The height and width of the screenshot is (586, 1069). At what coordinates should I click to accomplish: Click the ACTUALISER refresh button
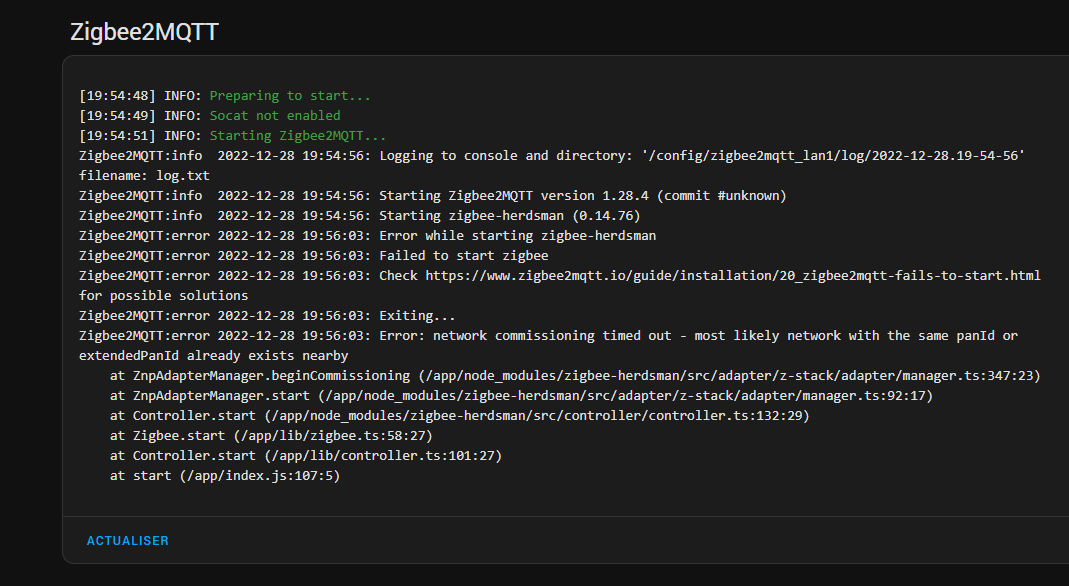coord(128,541)
